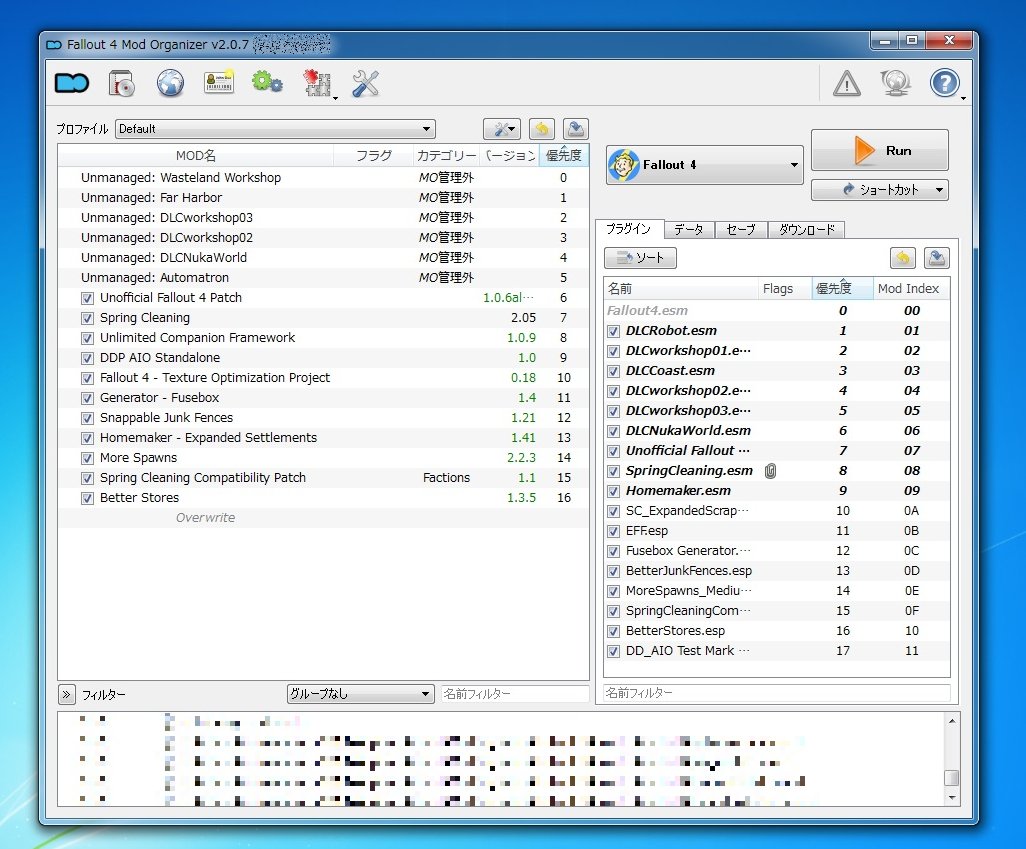This screenshot has width=1026, height=849.
Task: Open the settings wrench and screwdriver icon
Action: (365, 84)
